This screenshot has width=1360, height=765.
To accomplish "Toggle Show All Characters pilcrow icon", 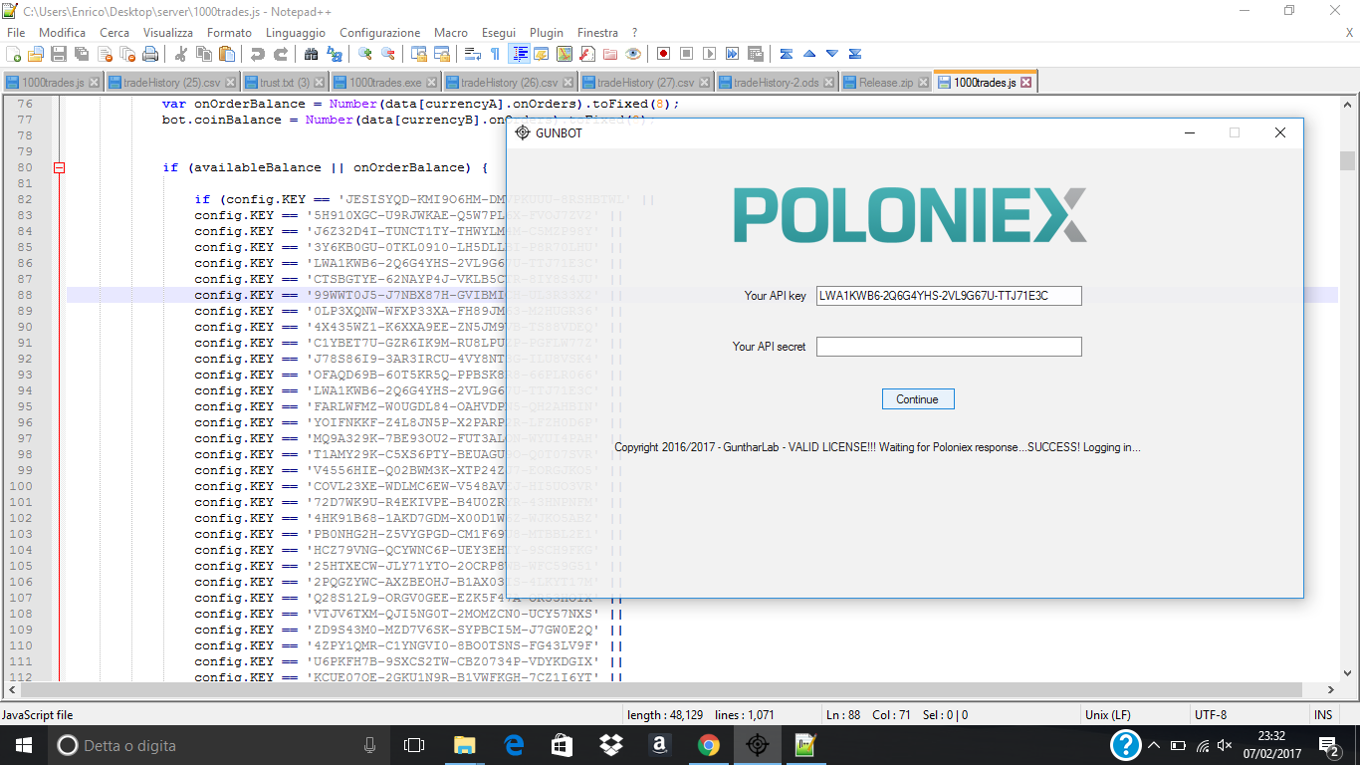I will pyautogui.click(x=495, y=54).
